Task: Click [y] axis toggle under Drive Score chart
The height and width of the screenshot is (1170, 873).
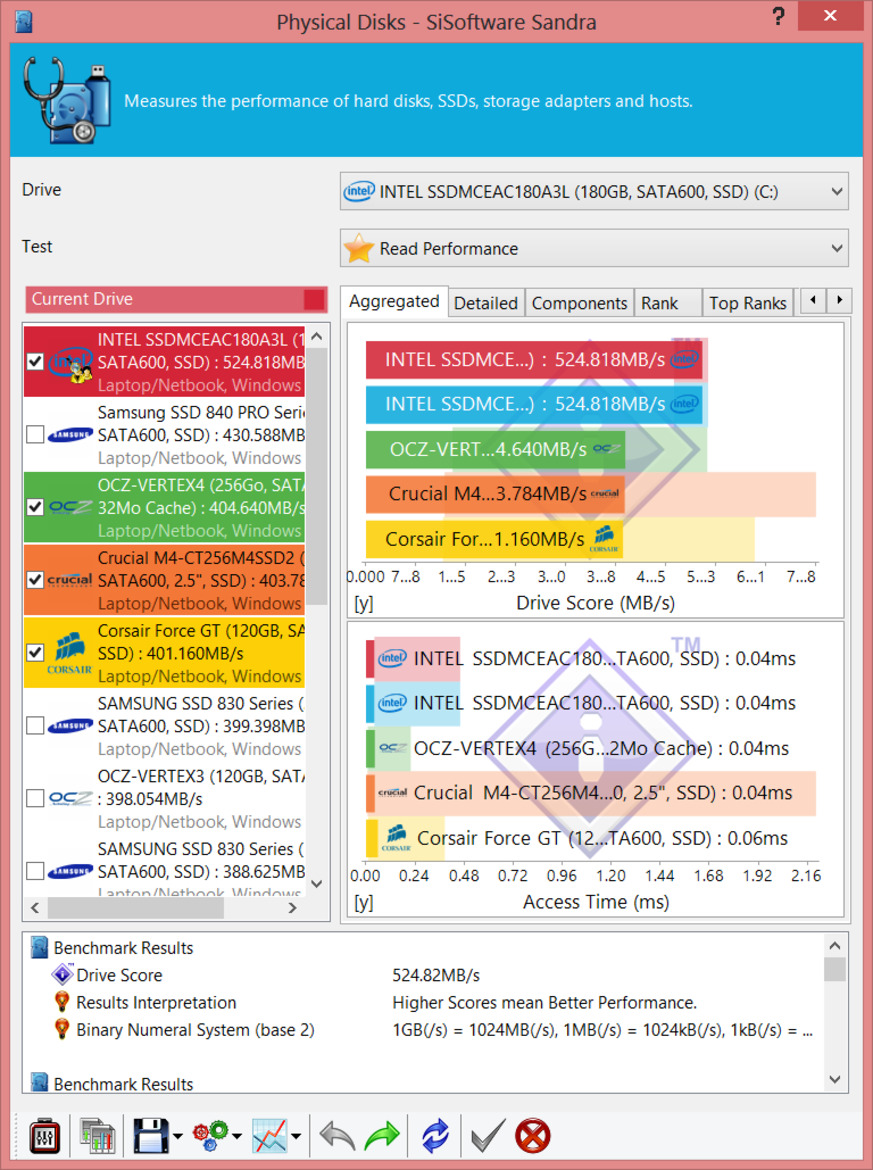Action: tap(363, 603)
